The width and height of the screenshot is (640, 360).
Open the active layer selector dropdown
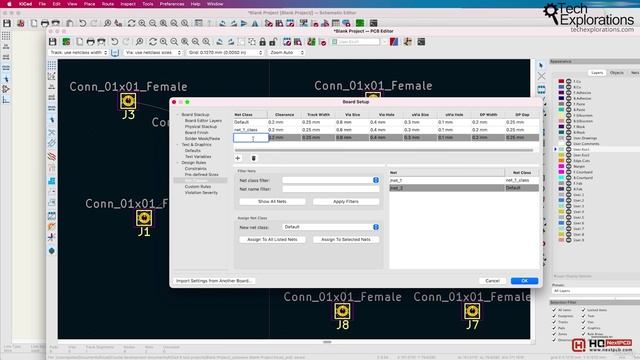358,42
